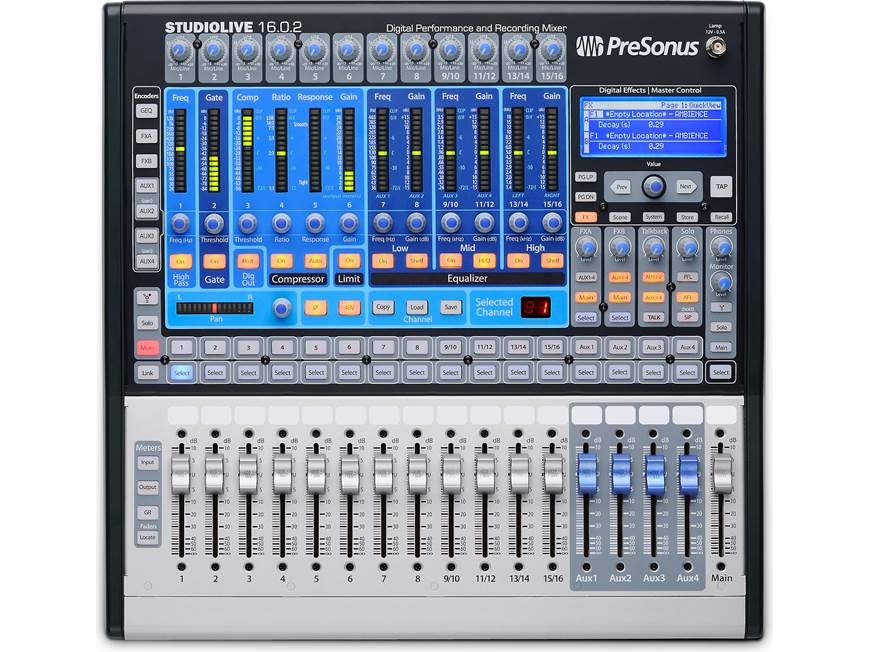Toggle the 48V phantom power button
Screen dimensions: 869x652
click(x=349, y=307)
